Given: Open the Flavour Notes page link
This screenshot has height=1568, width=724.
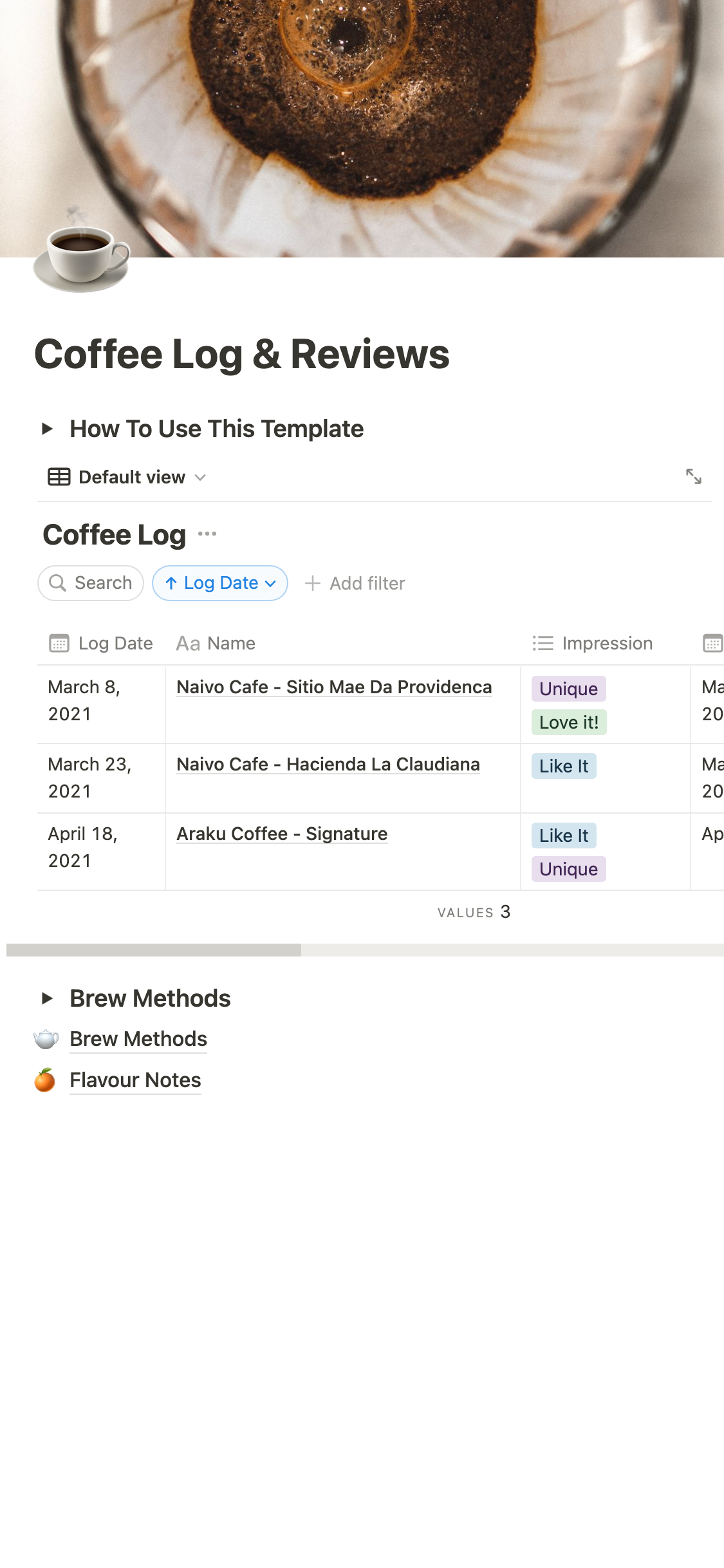Looking at the screenshot, I should (x=135, y=1080).
